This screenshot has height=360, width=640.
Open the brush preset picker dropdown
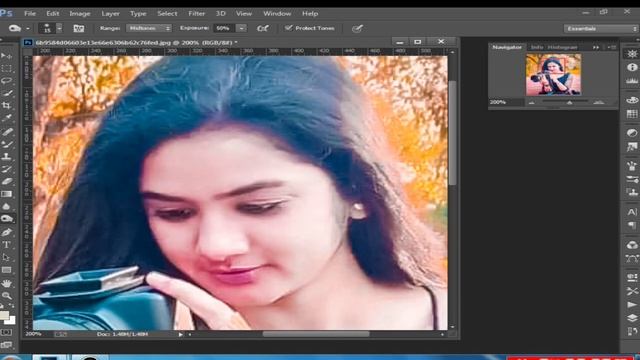[59, 28]
